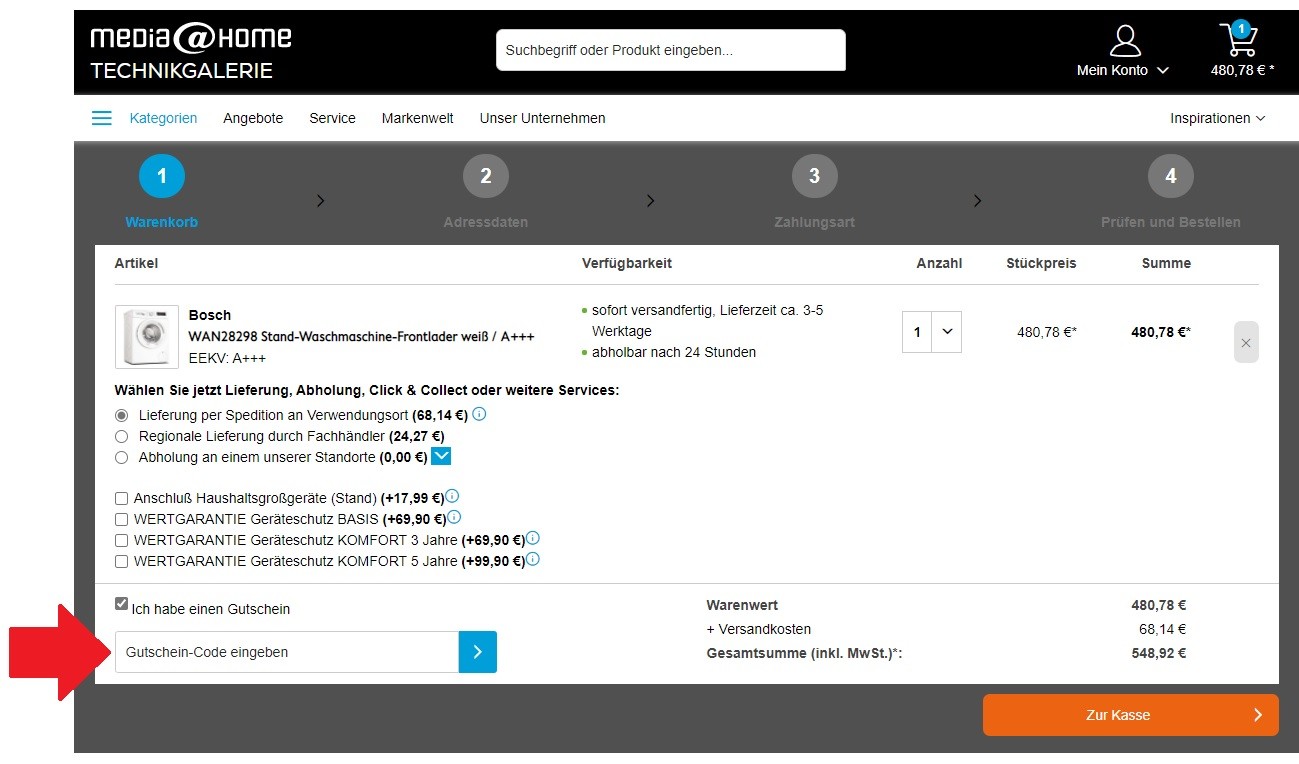This screenshot has height=764, width=1299.
Task: Enable WERTGARANTIE Geräteschutz BASIS checkbox
Action: [122, 520]
